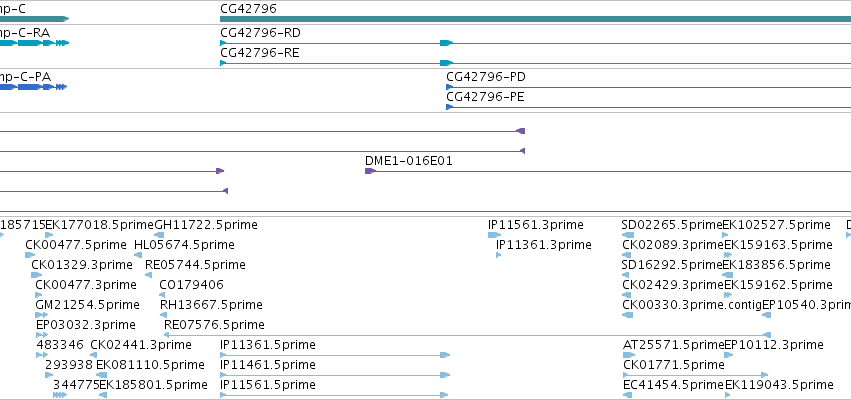Open the CK01771.5prime EST label
The width and height of the screenshot is (851, 400).
tap(674, 365)
